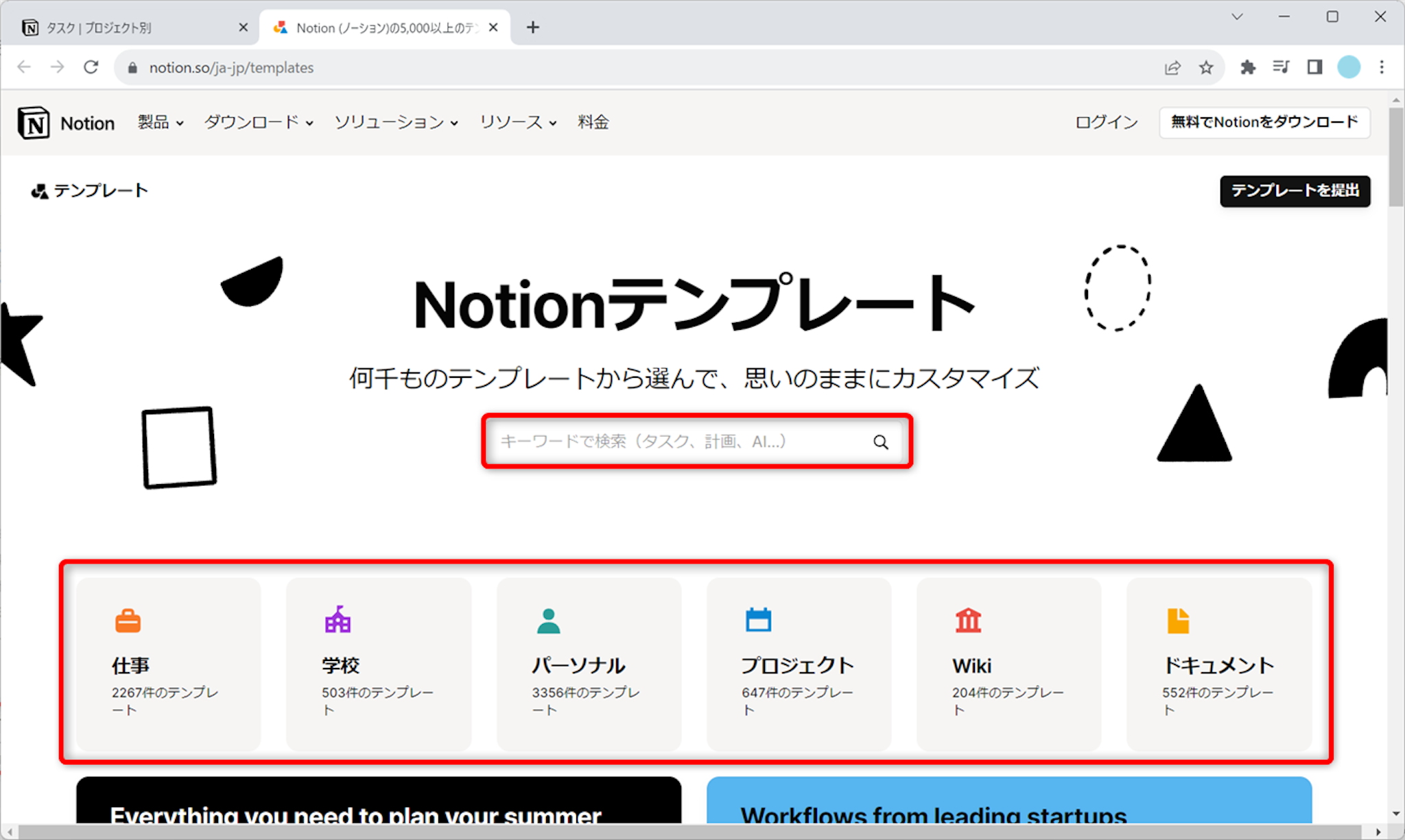Toggle the browser side panel
The width and height of the screenshot is (1405, 840).
point(1314,67)
